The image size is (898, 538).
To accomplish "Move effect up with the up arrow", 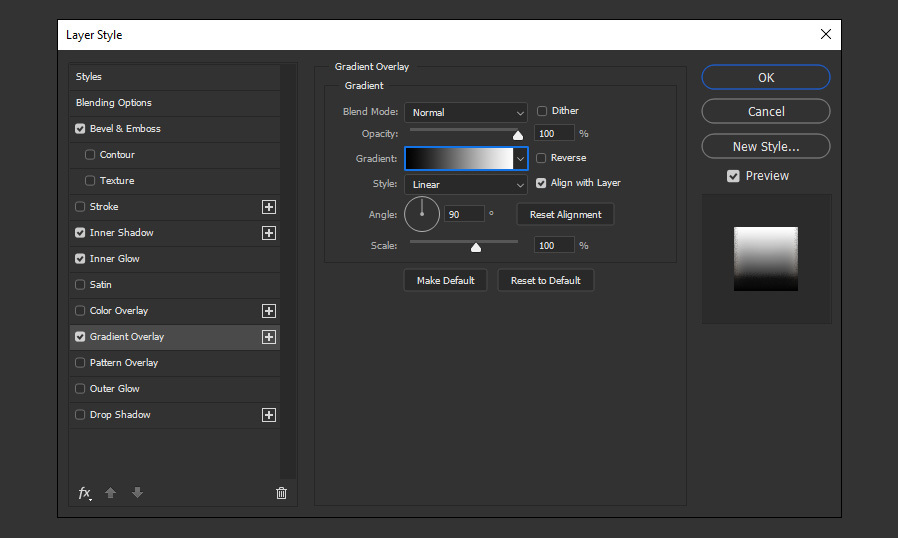I will (111, 493).
